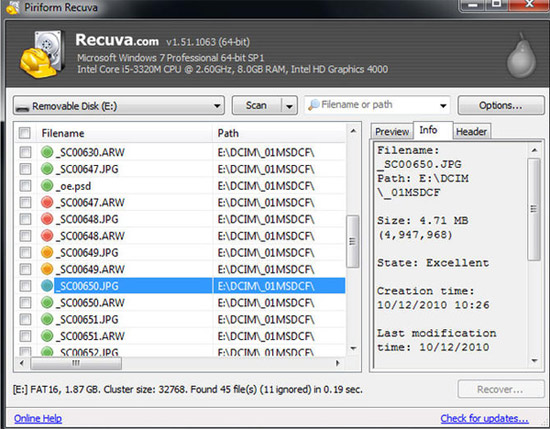Open the Removable Disk (E:) drive dropdown
The width and height of the screenshot is (550, 429).
pos(119,106)
